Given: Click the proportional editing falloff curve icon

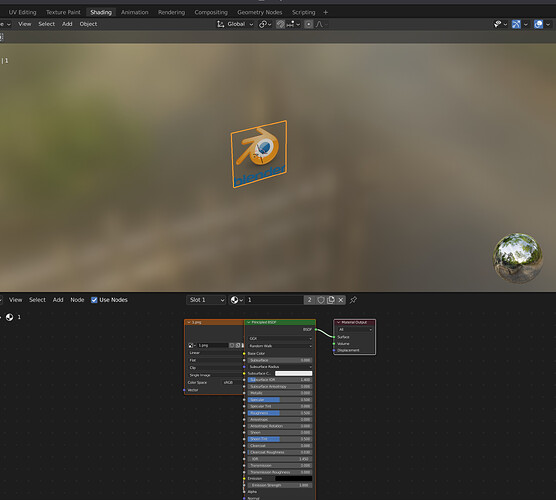Looking at the screenshot, I should click(x=319, y=24).
